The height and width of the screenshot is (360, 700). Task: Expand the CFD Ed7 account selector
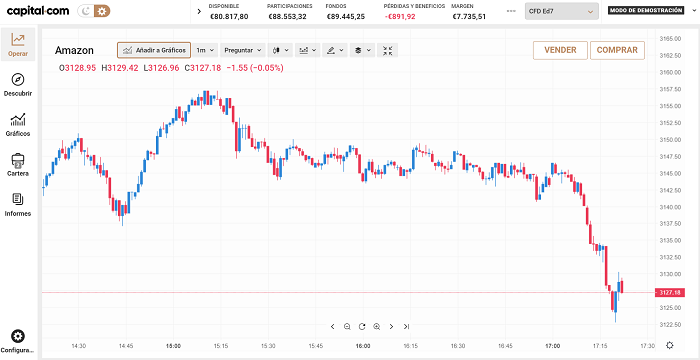click(x=562, y=12)
